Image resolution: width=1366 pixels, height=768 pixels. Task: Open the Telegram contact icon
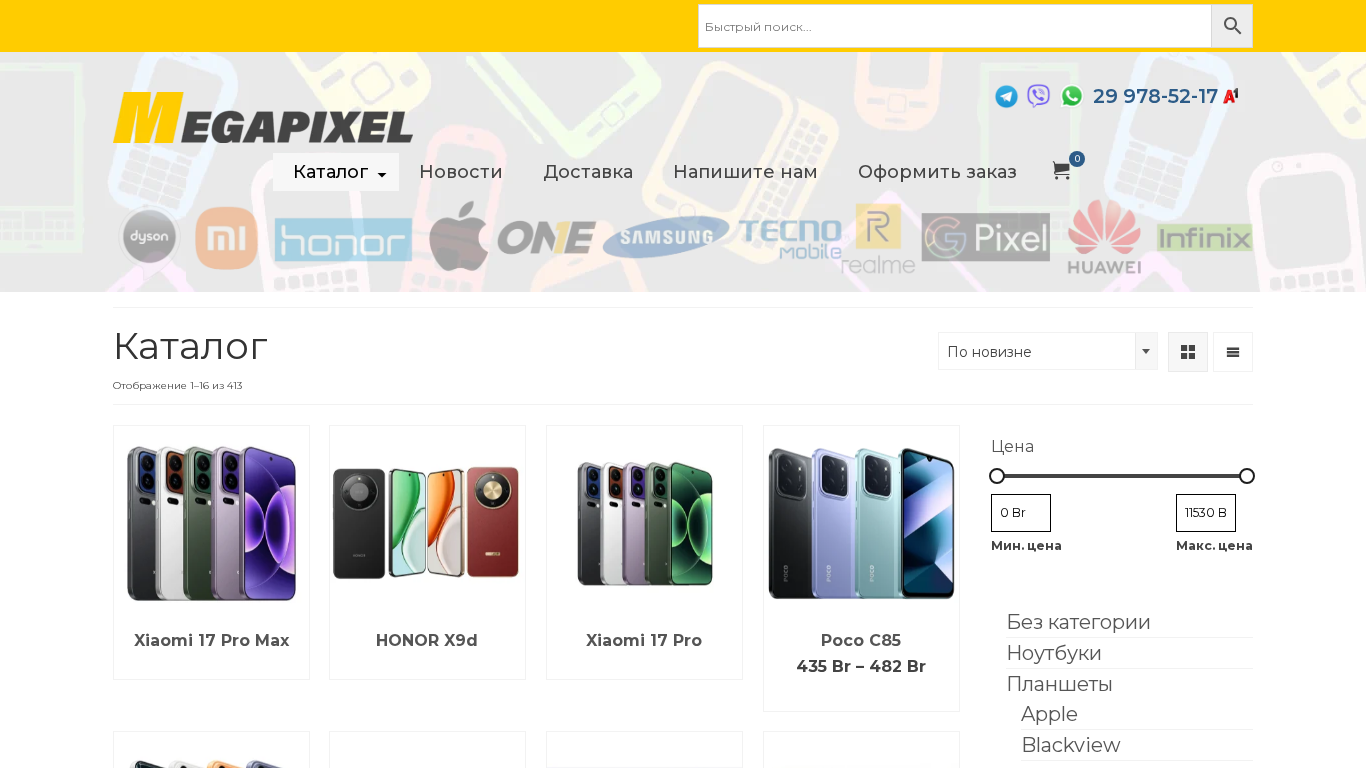1006,97
